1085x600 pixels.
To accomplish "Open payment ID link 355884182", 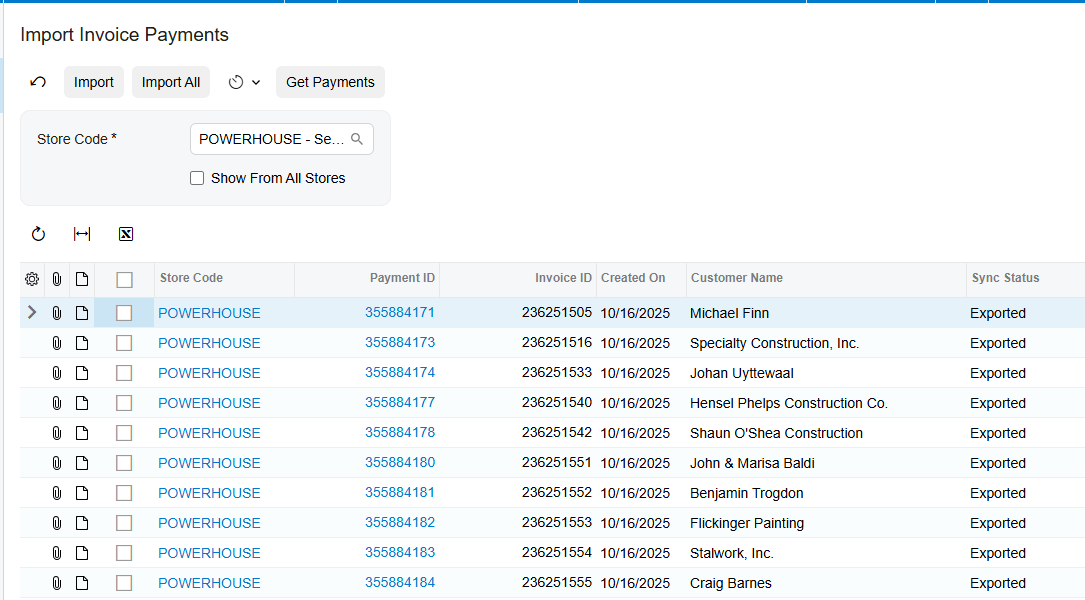I will point(400,522).
